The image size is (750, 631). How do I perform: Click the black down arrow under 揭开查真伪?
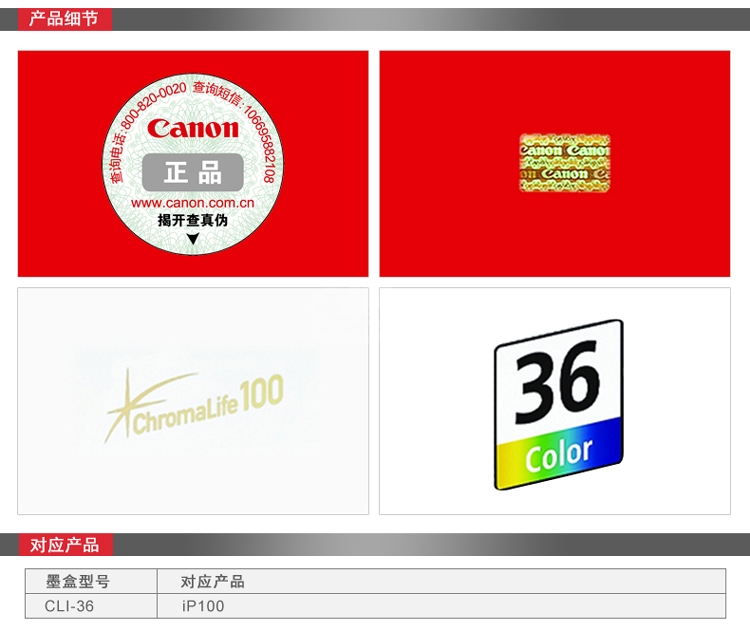click(193, 238)
